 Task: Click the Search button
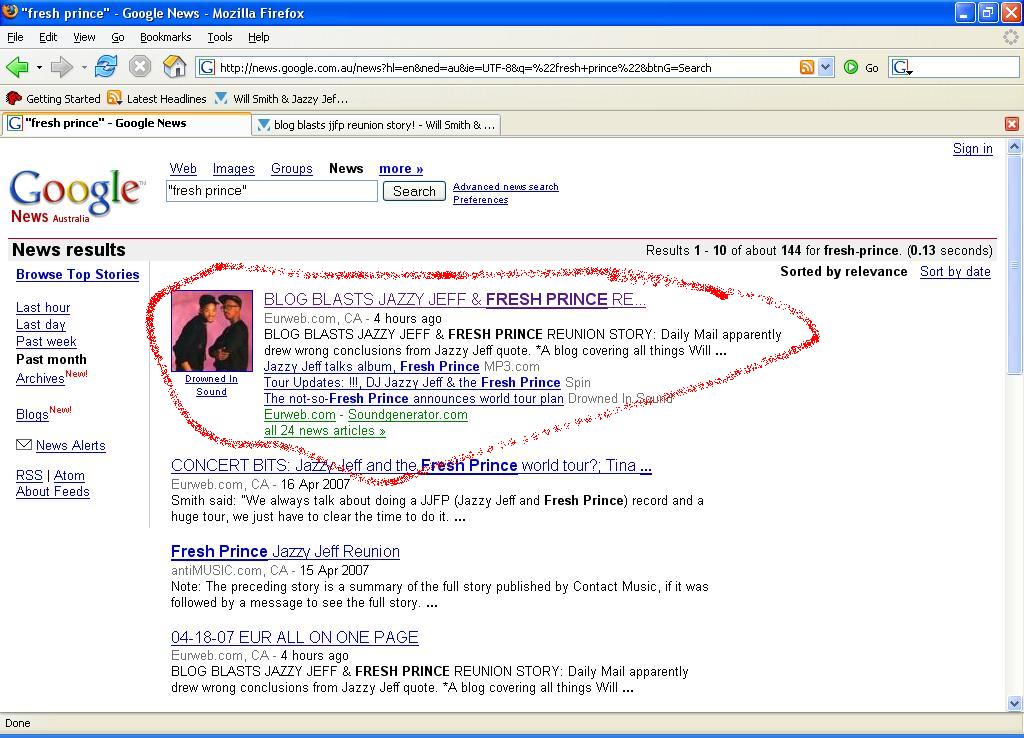[x=414, y=191]
